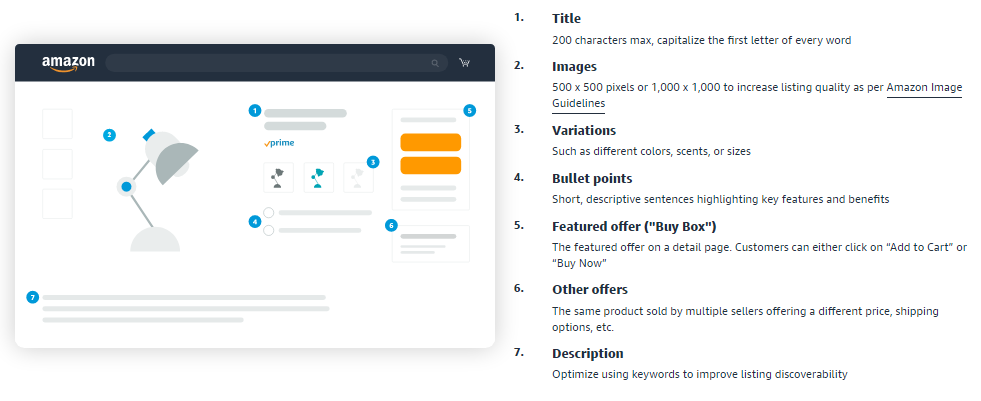The width and height of the screenshot is (981, 401).
Task: Click the first blank thumbnail beside the lamp
Action: (x=58, y=124)
